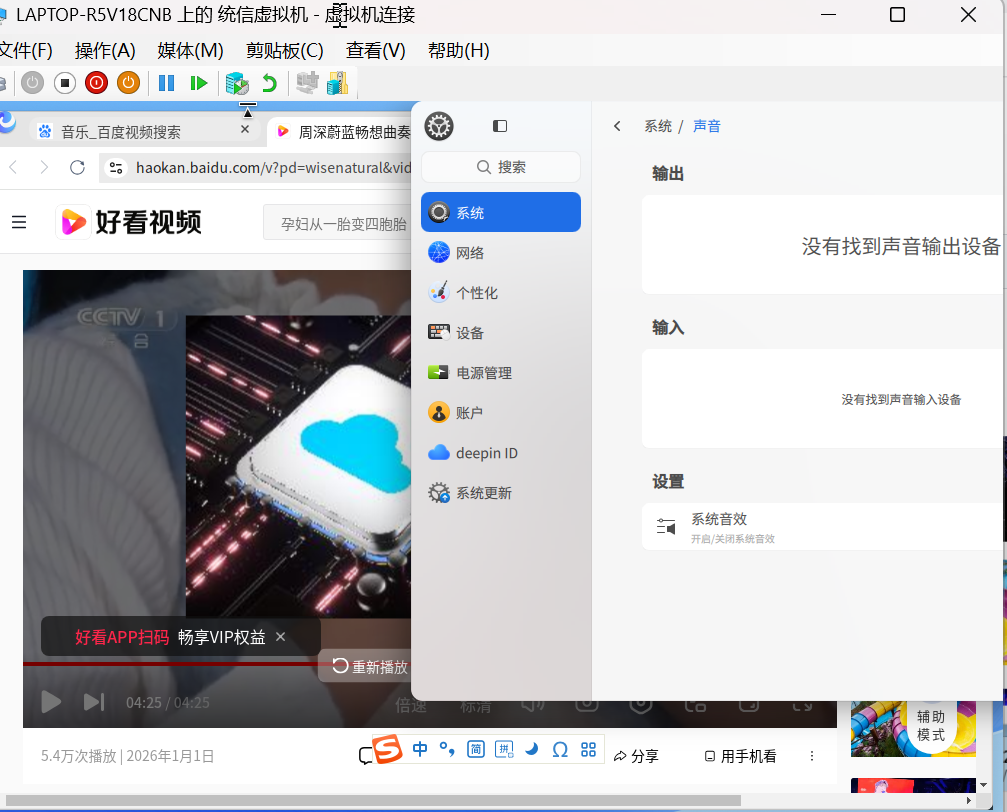1007x812 pixels.
Task: Open the 系统音效 setting row
Action: 822,527
